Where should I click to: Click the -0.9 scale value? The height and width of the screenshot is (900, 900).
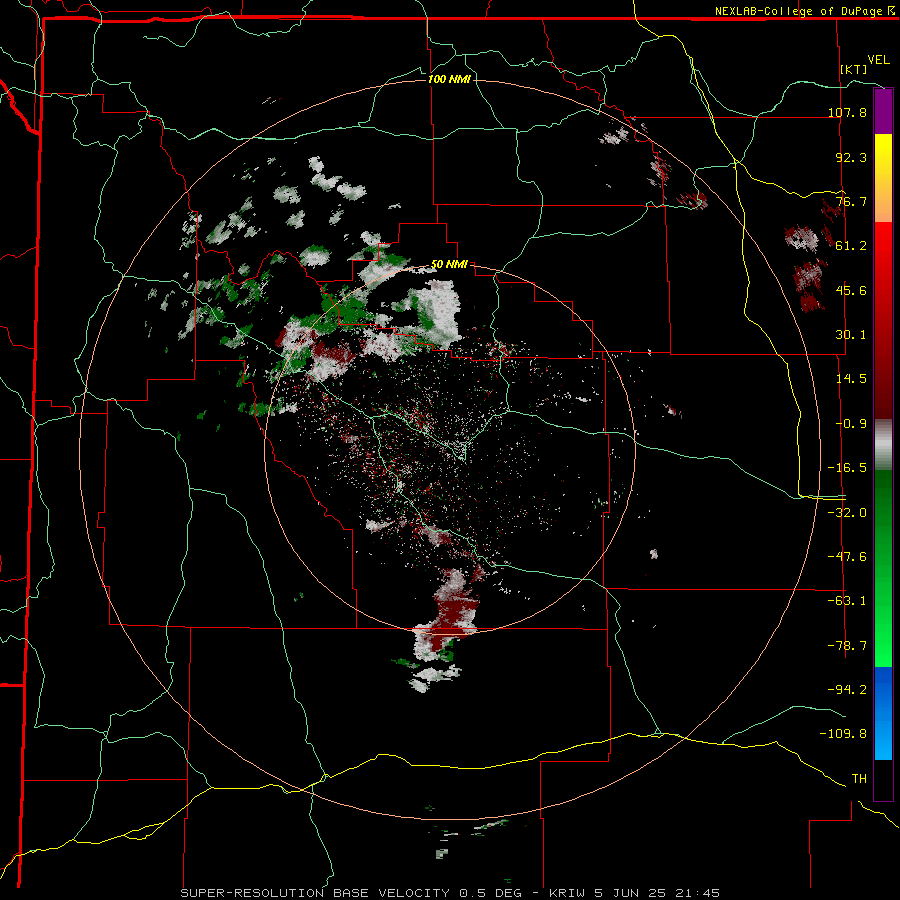pos(851,424)
